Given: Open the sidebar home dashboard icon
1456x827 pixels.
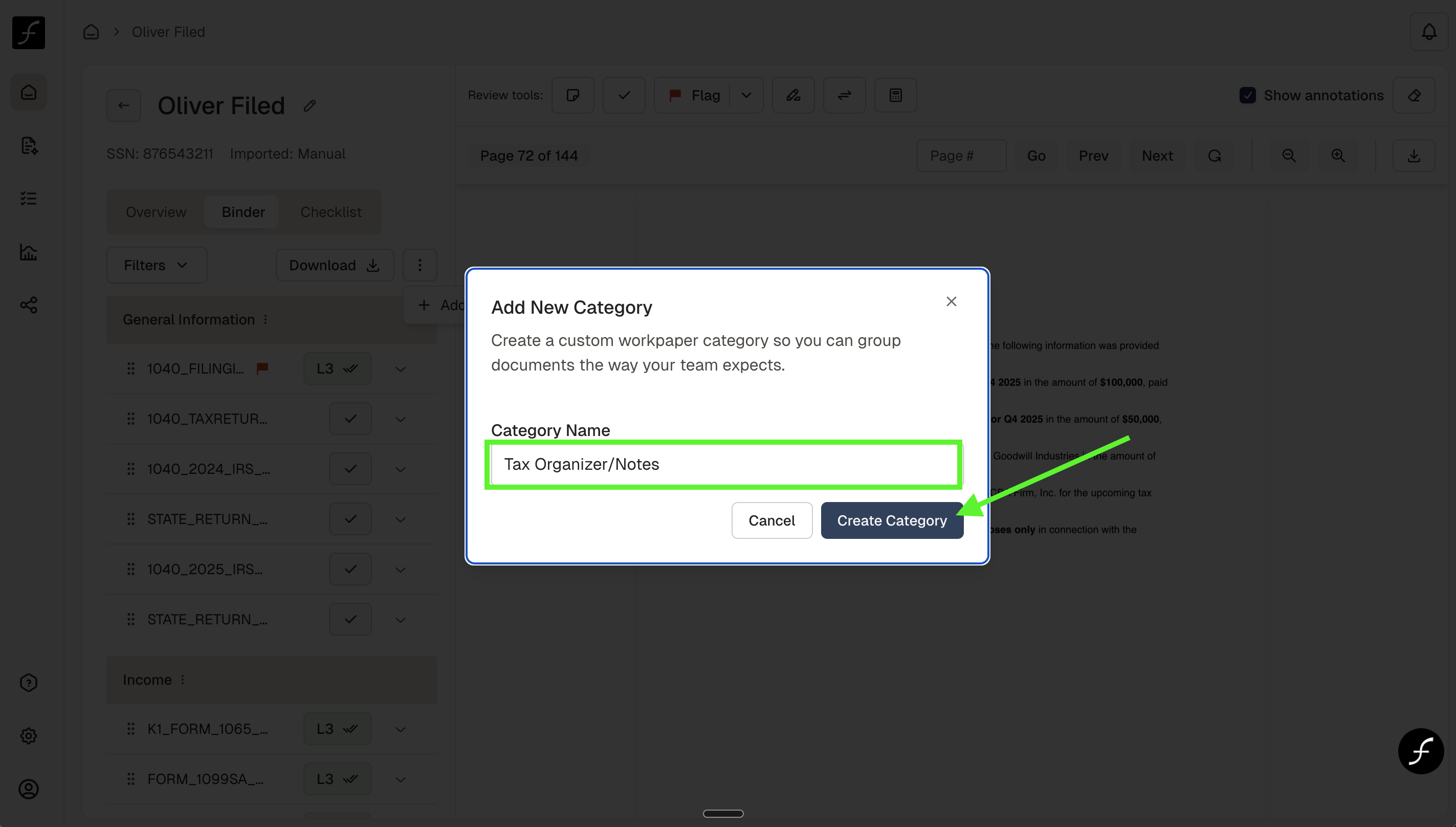Looking at the screenshot, I should [x=28, y=92].
